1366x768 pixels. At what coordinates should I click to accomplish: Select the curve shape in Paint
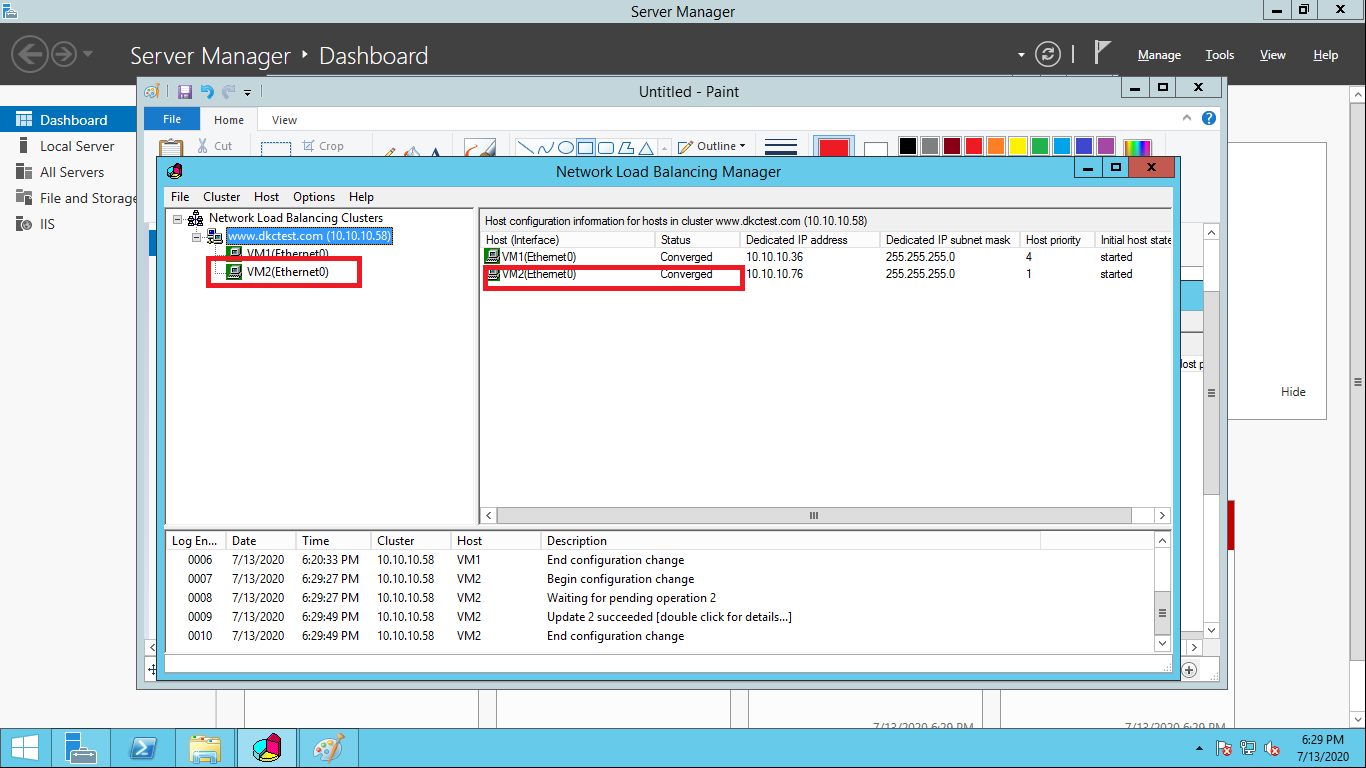tap(546, 147)
